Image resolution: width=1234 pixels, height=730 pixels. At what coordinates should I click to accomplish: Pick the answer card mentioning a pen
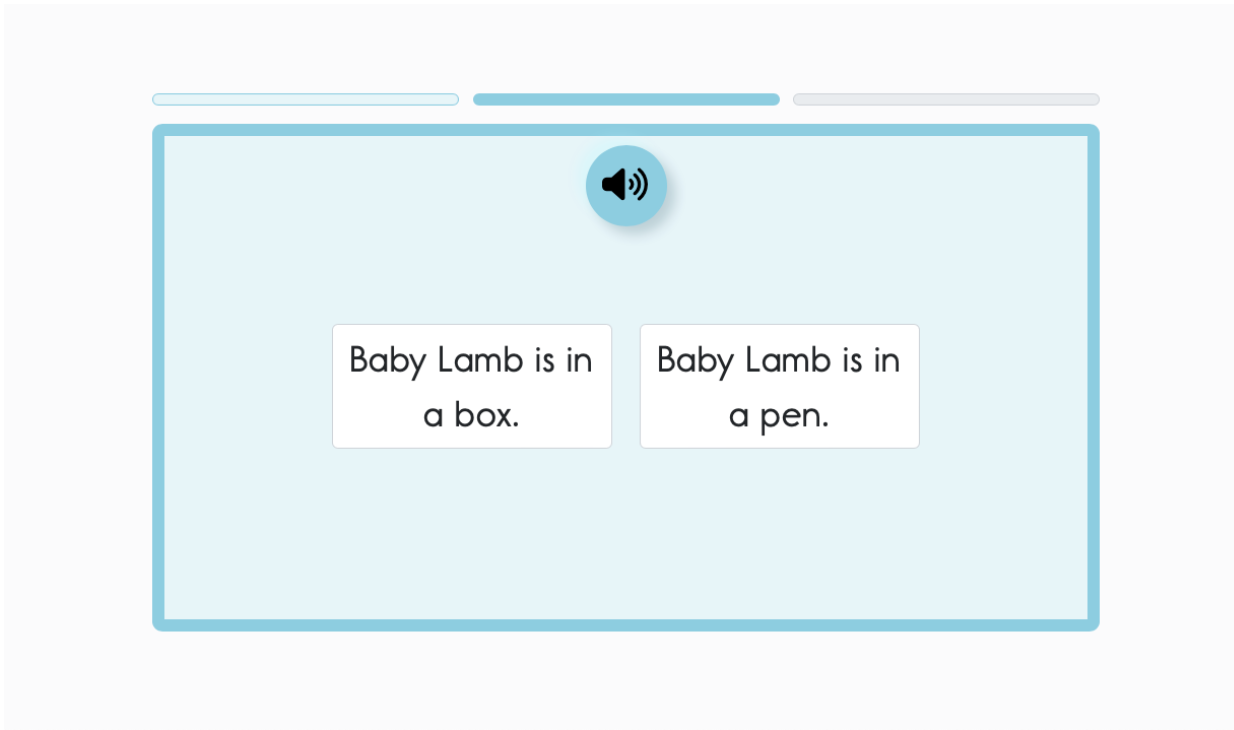pyautogui.click(x=780, y=386)
